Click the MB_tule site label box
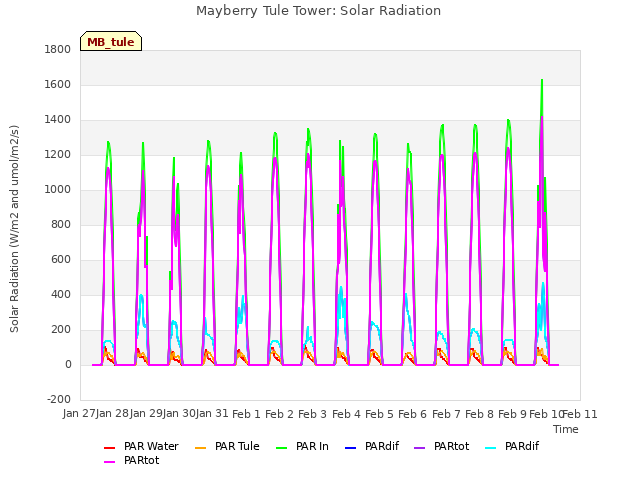Image resolution: width=640 pixels, height=480 pixels. (x=111, y=41)
